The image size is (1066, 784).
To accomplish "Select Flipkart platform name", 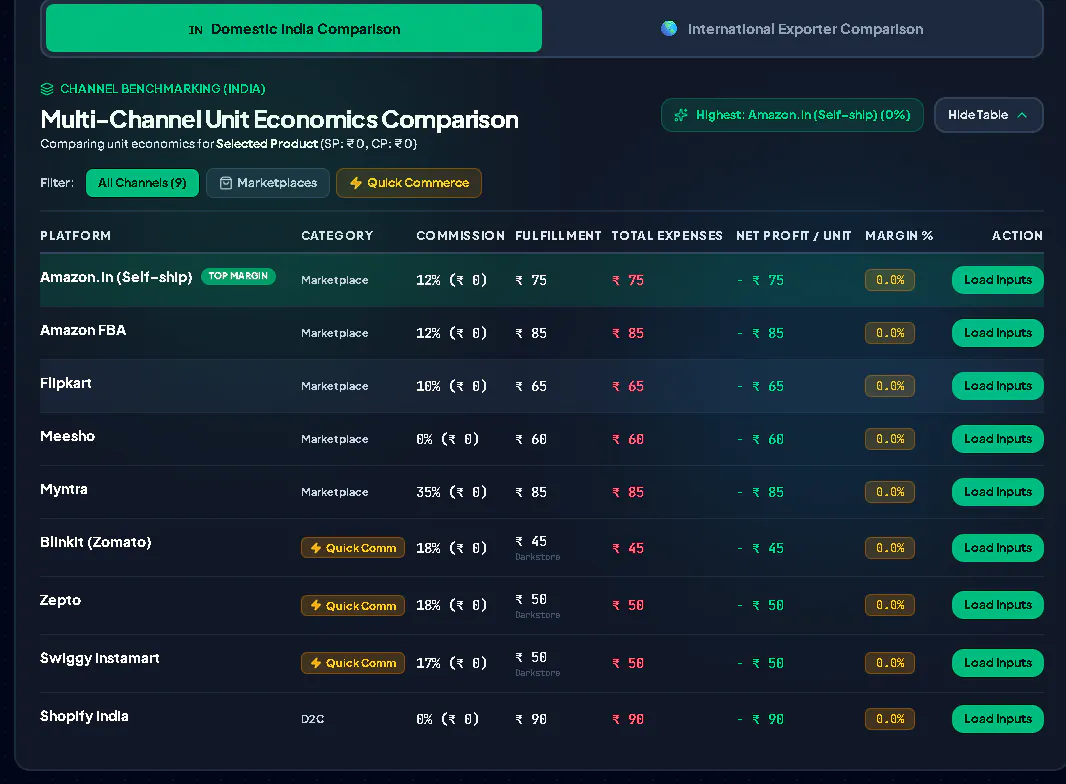I will 66,384.
